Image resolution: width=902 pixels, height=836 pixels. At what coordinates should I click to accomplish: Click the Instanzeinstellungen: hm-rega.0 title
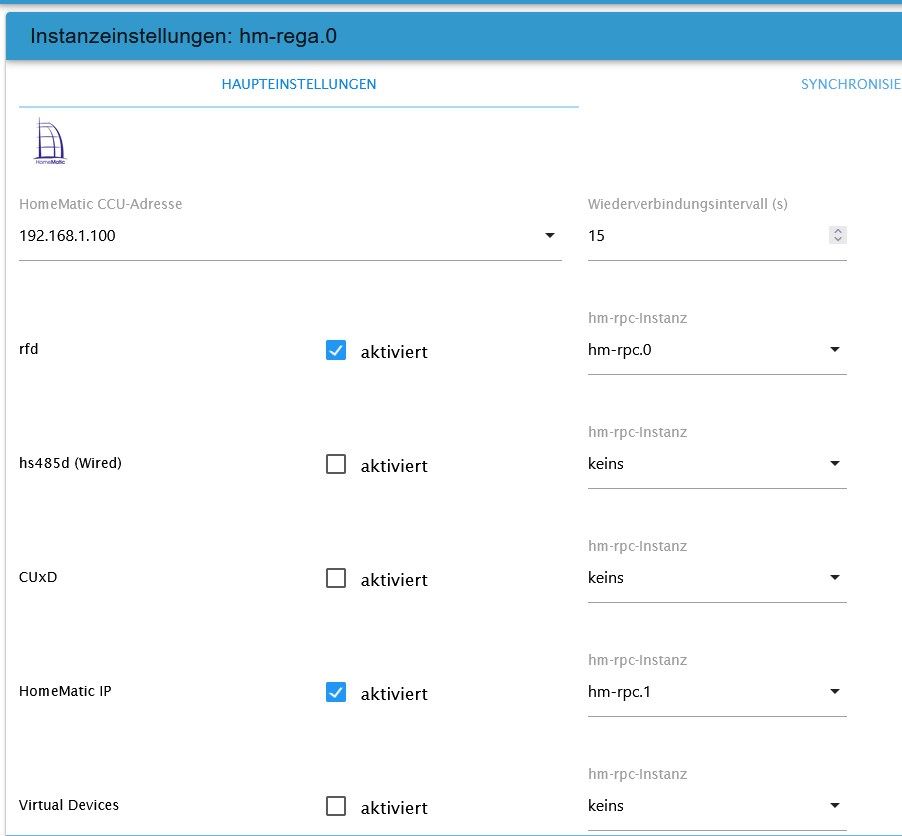point(184,36)
